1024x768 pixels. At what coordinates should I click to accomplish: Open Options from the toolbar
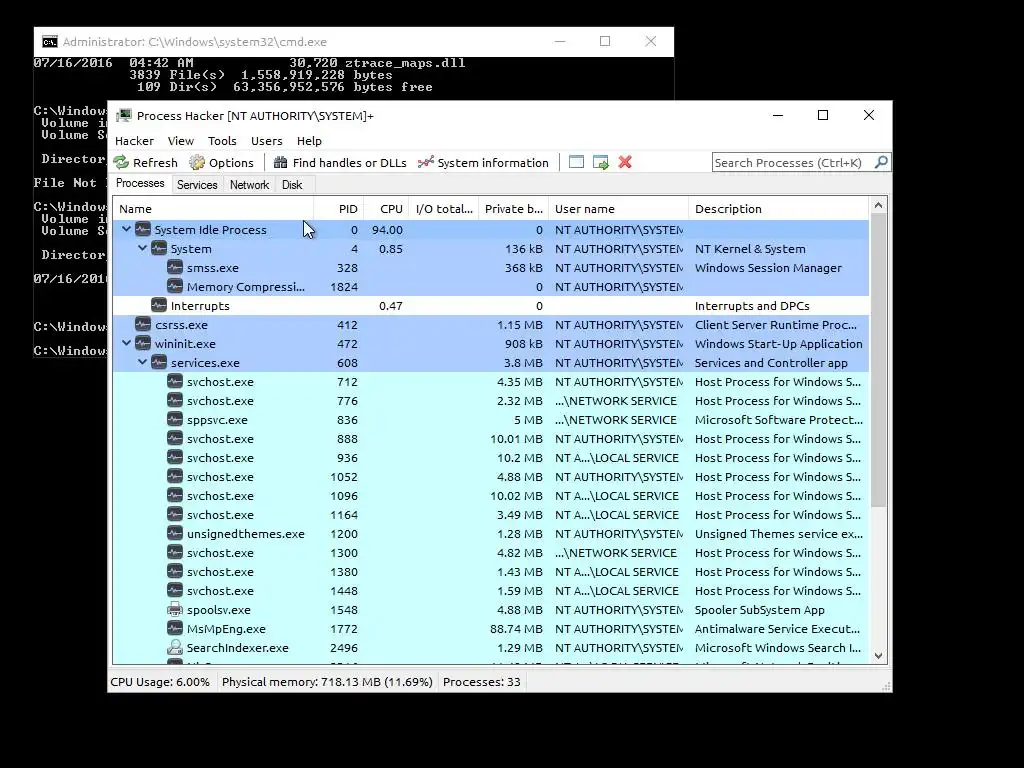click(221, 163)
